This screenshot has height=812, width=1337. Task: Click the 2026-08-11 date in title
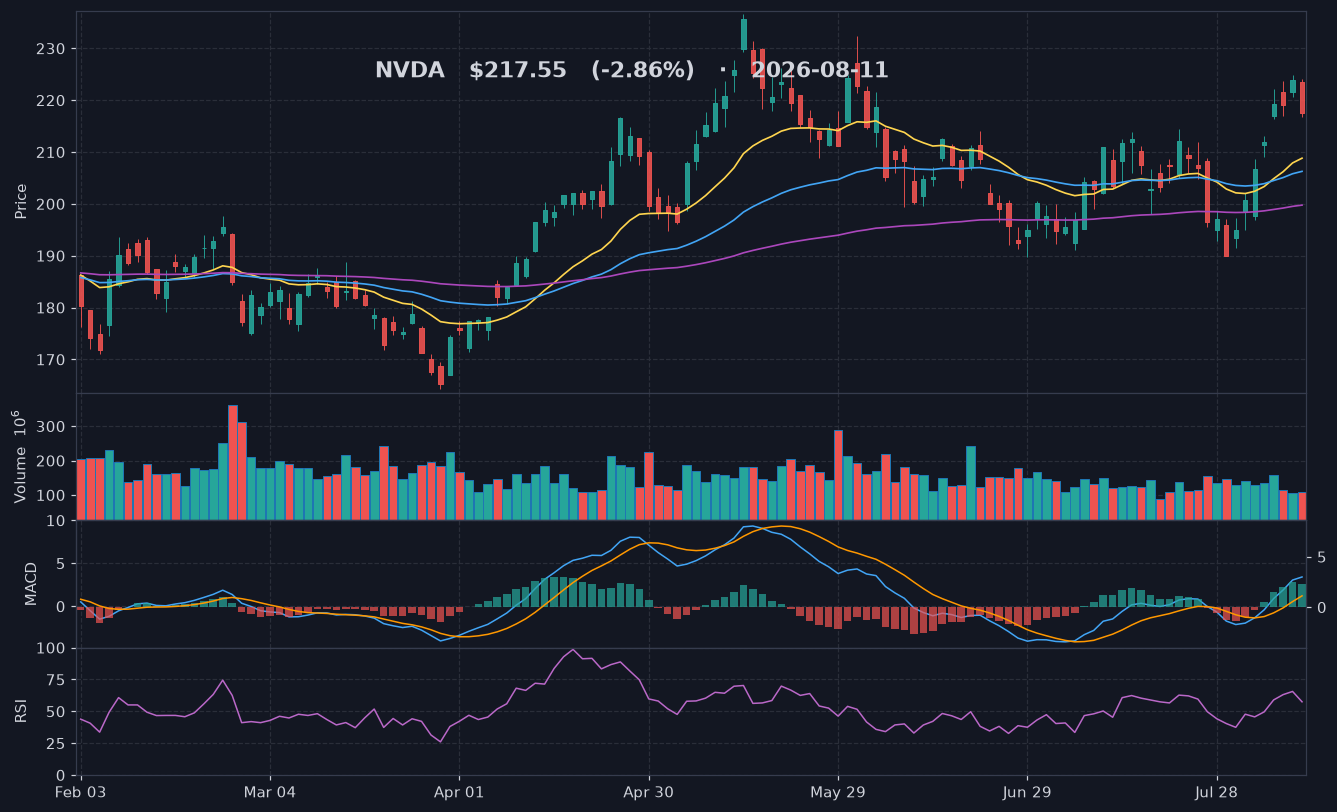tap(819, 70)
